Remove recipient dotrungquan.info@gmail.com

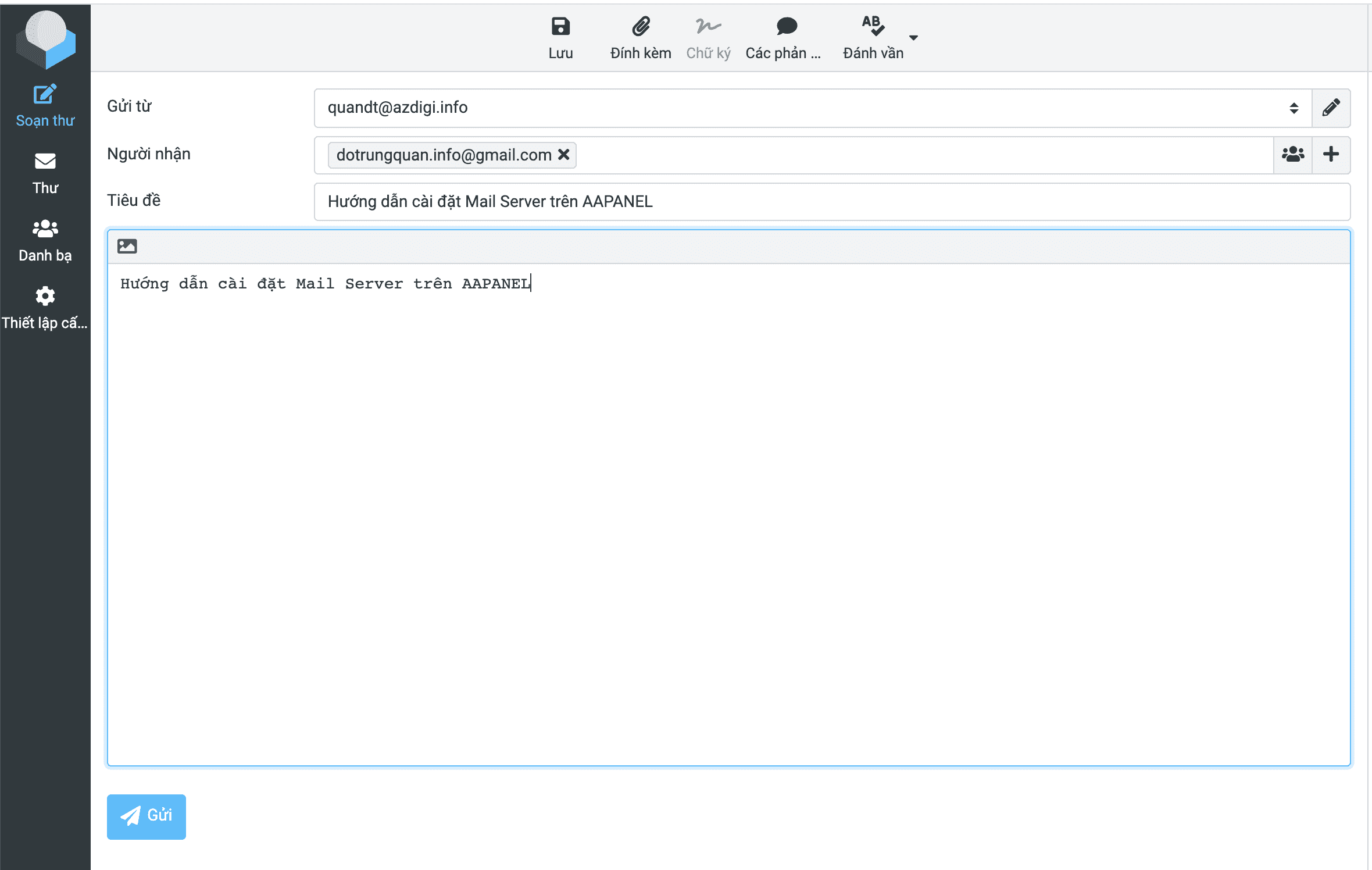[563, 155]
